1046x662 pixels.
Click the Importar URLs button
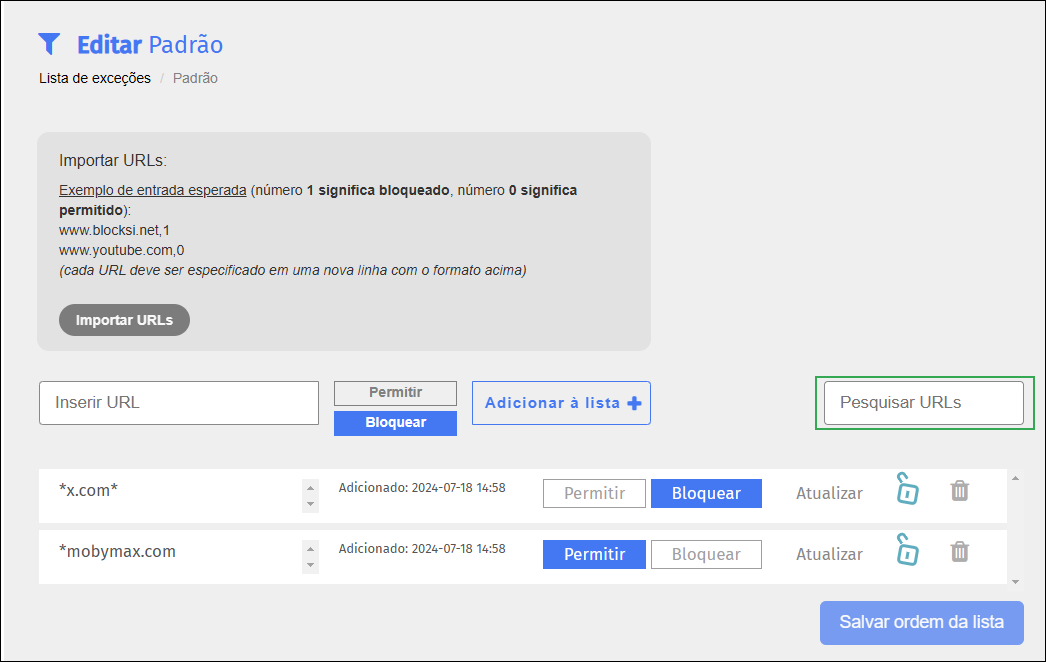(x=124, y=320)
